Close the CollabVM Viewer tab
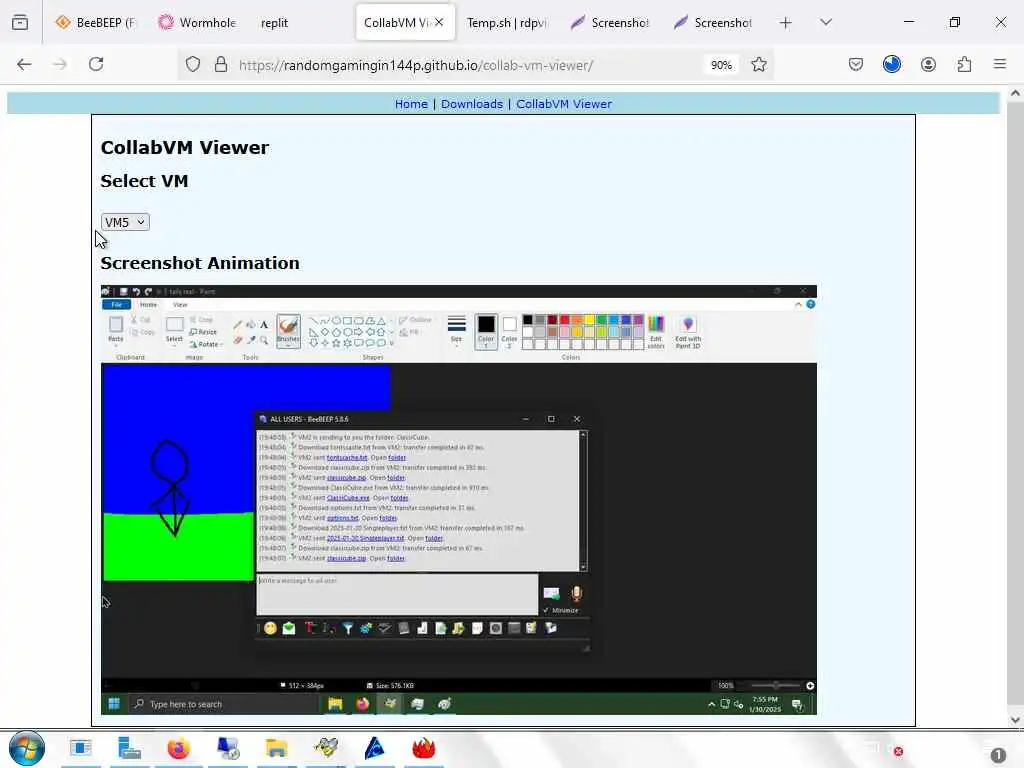 point(439,22)
